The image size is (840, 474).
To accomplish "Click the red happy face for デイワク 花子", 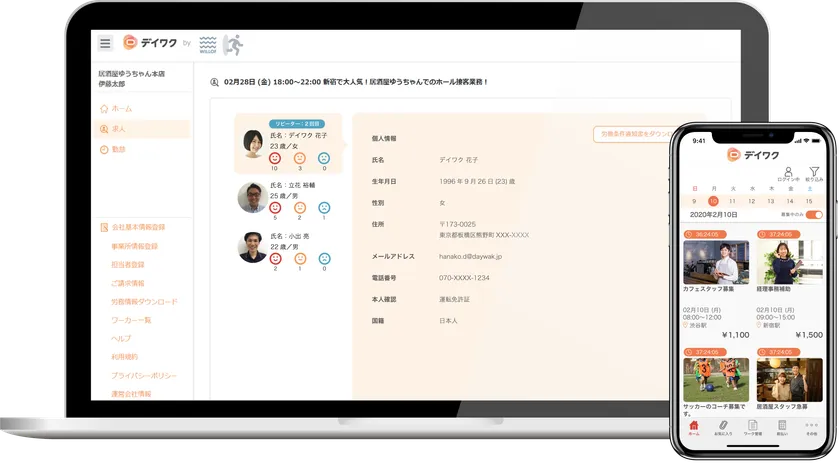I will click(x=275, y=158).
